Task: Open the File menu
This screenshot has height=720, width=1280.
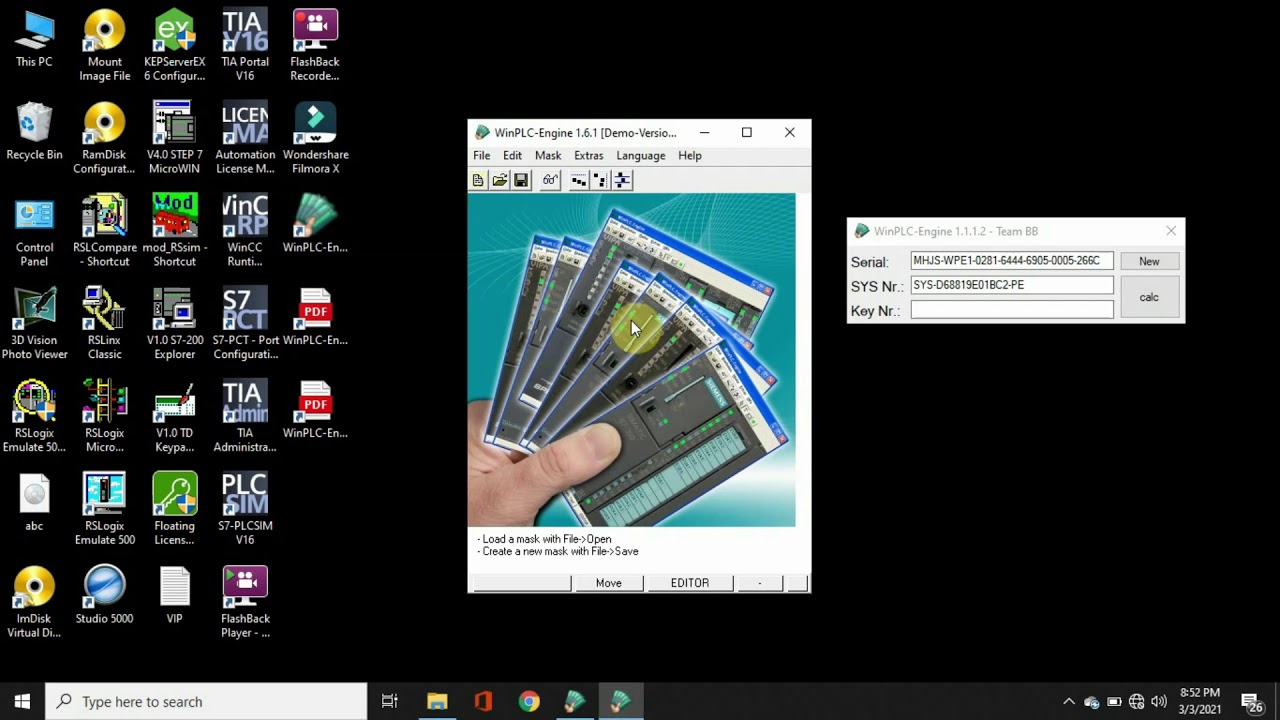Action: pyautogui.click(x=482, y=156)
